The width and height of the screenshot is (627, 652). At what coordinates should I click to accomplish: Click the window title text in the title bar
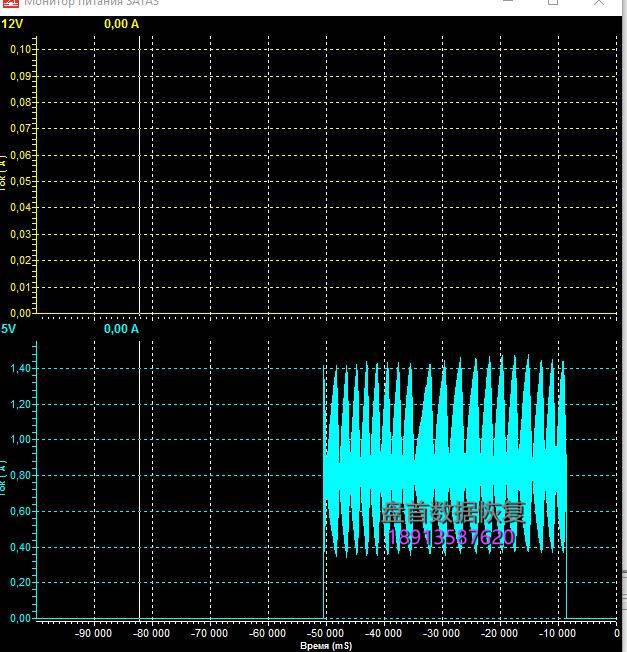click(x=91, y=2)
